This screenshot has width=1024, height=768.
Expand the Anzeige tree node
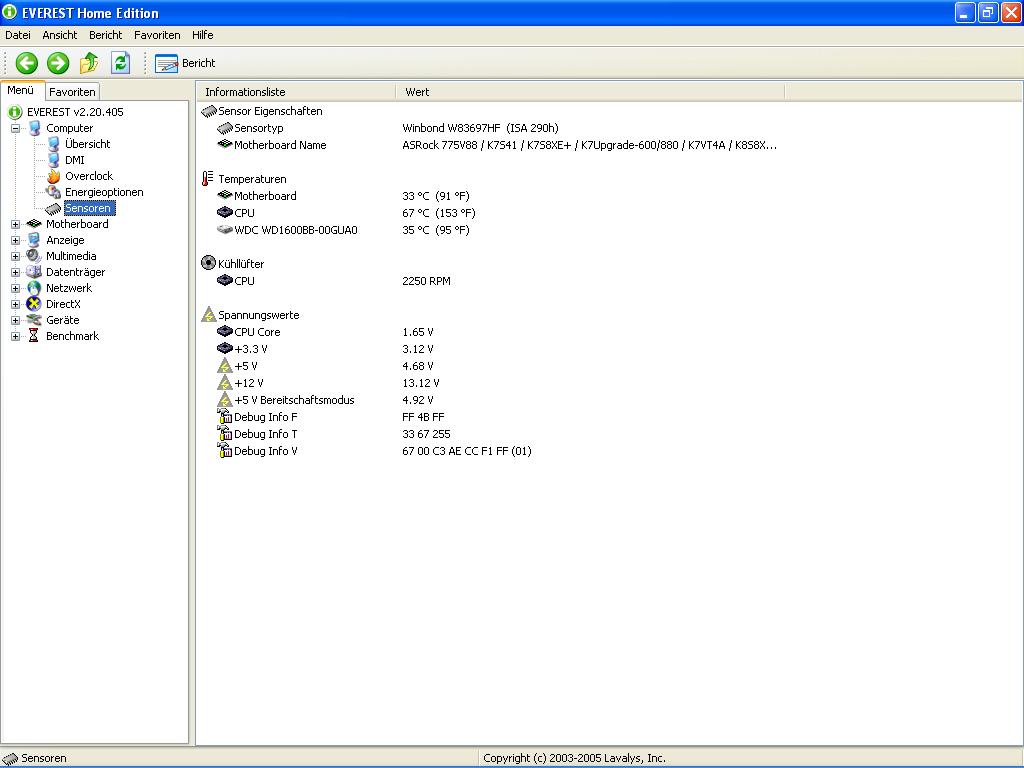point(16,240)
